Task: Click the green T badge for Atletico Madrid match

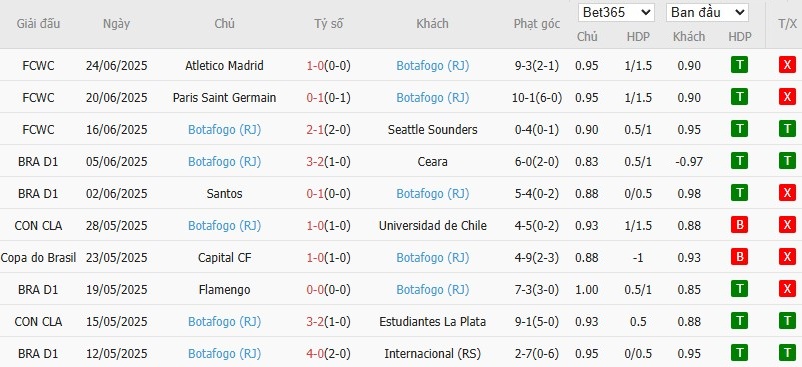Action: click(739, 65)
